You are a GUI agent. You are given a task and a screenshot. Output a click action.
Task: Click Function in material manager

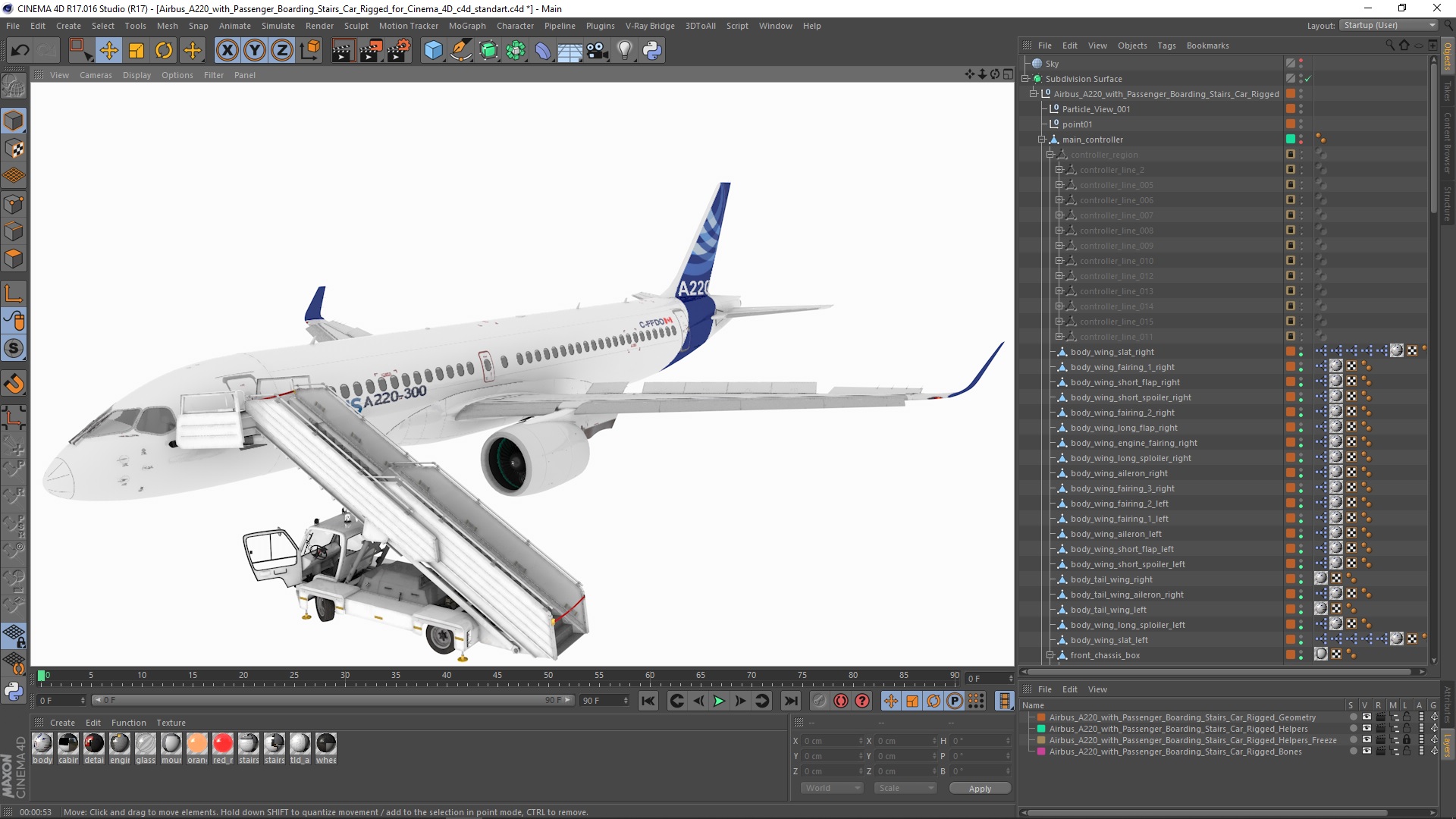coord(129,723)
